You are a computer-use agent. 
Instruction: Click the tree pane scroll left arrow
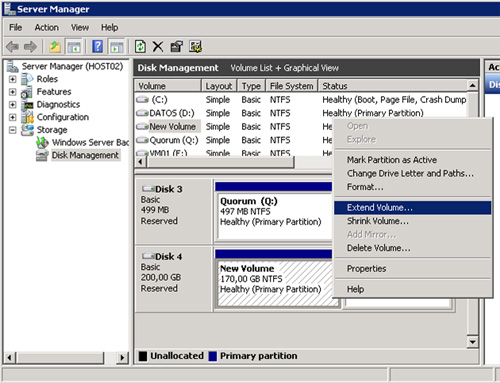click(x=9, y=358)
